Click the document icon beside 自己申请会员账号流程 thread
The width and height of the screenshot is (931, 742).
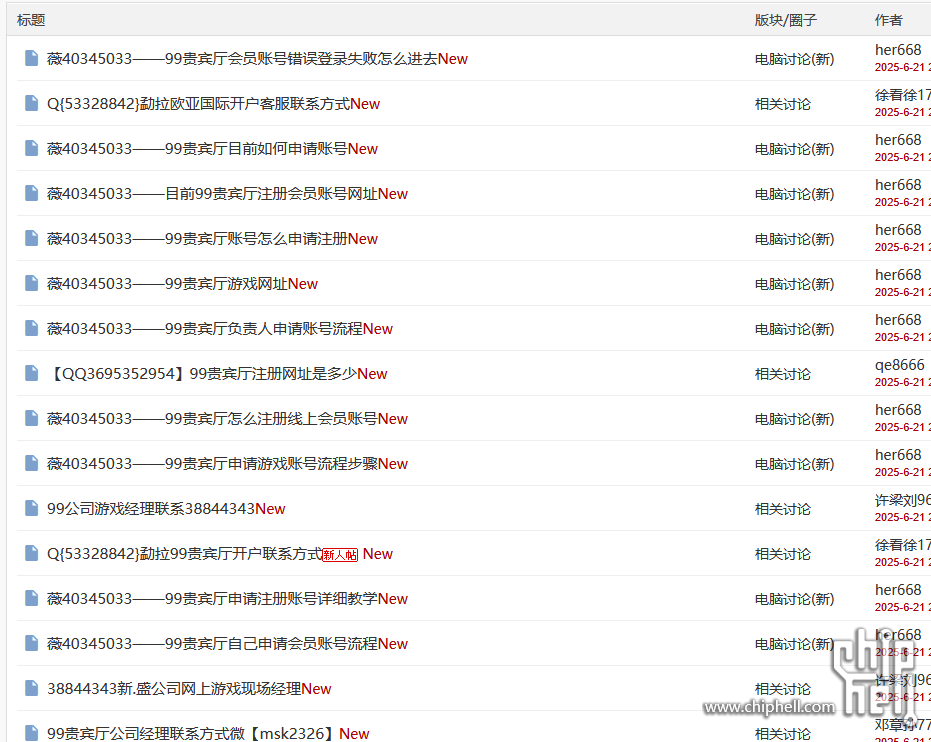coord(31,643)
